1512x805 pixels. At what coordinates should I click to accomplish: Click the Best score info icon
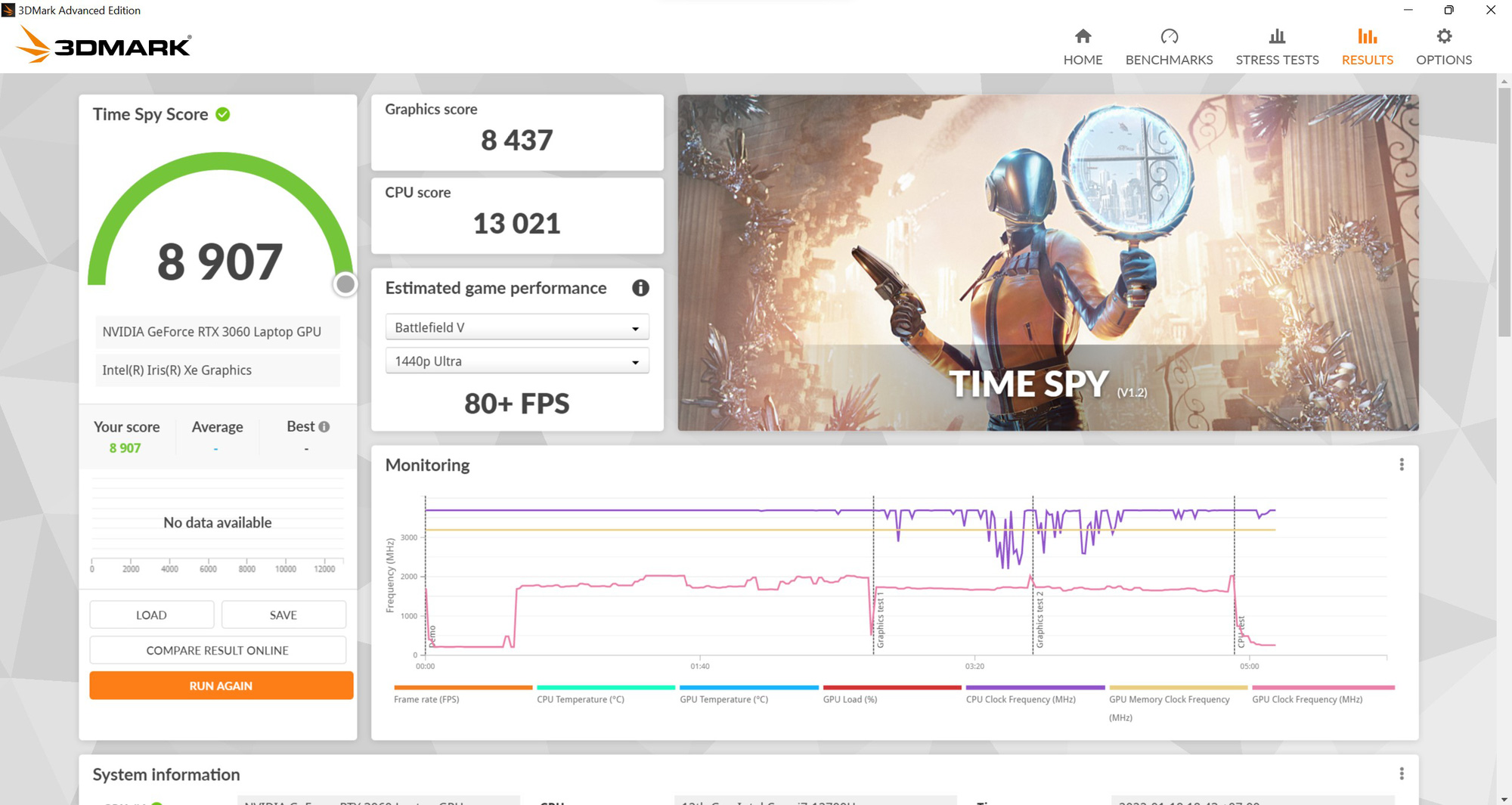[324, 426]
